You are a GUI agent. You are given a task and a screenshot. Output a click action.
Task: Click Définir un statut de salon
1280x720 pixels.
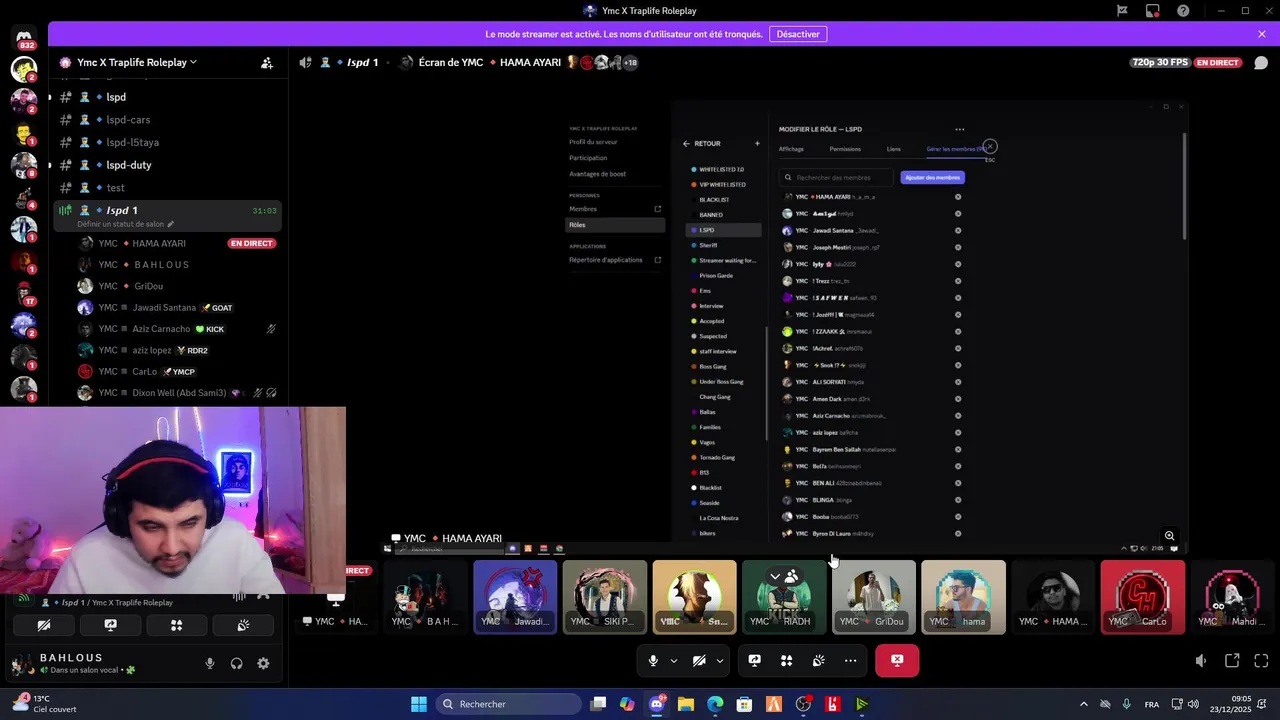pos(120,224)
